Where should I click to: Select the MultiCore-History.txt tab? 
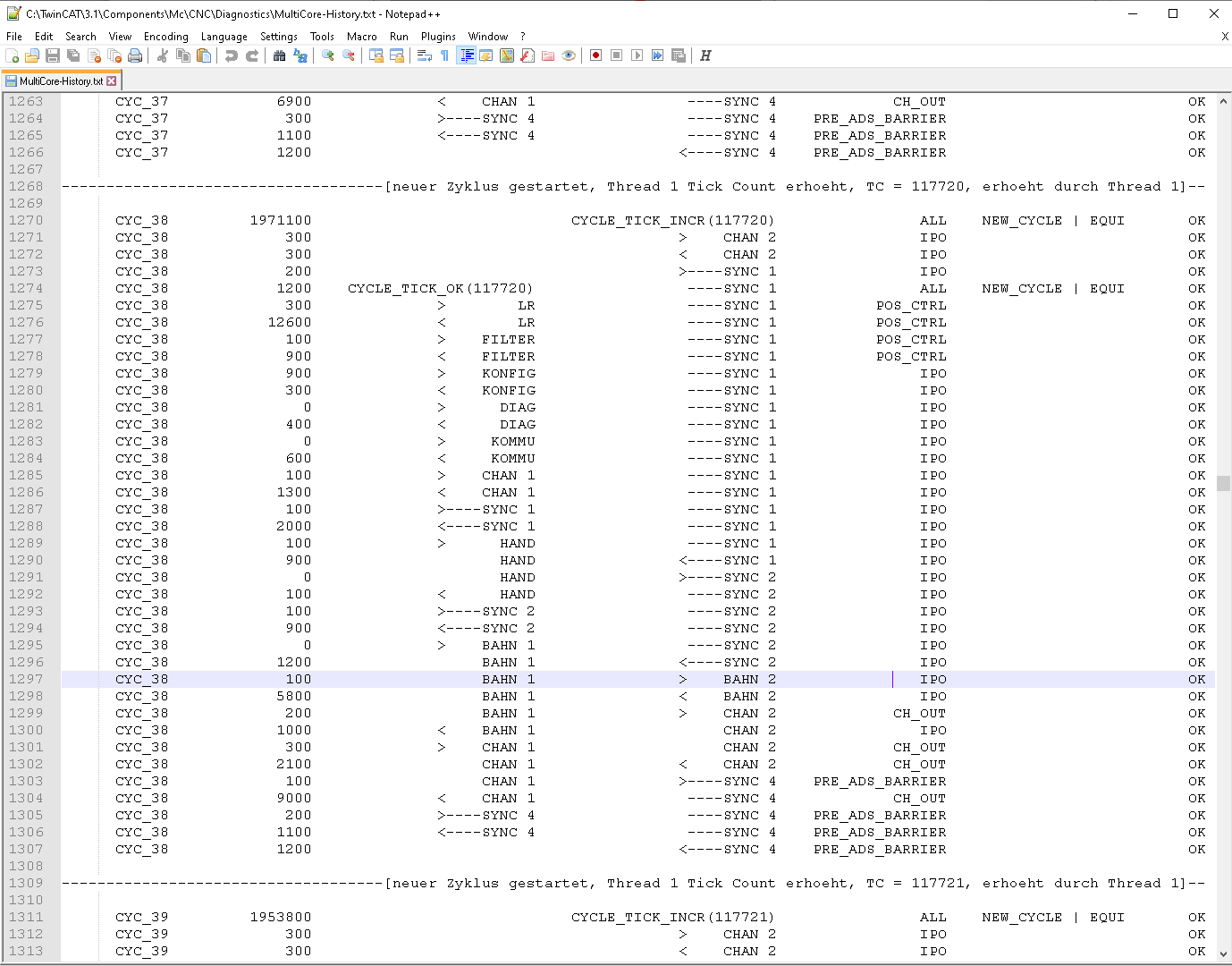(61, 80)
